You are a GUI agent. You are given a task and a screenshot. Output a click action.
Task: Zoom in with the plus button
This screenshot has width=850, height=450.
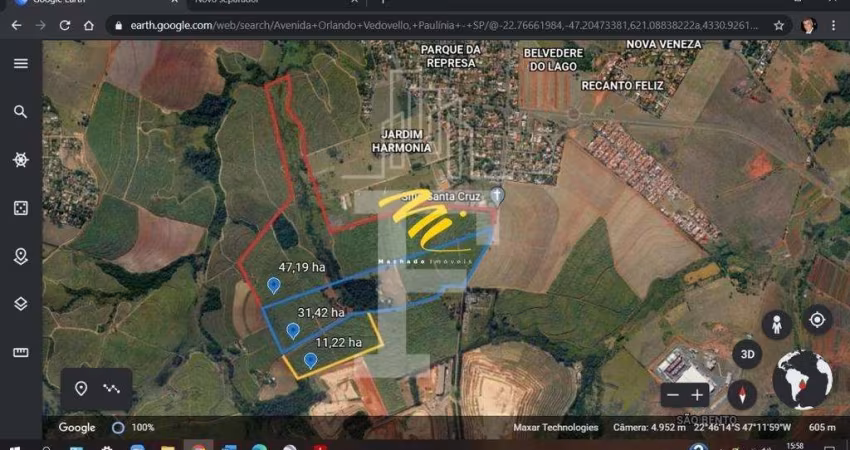[697, 395]
